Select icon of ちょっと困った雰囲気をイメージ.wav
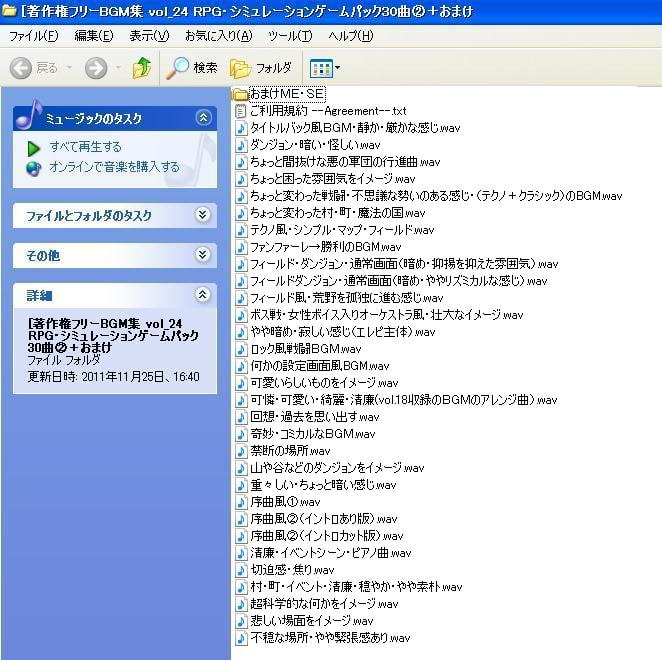The width and height of the screenshot is (662, 660). tap(241, 179)
